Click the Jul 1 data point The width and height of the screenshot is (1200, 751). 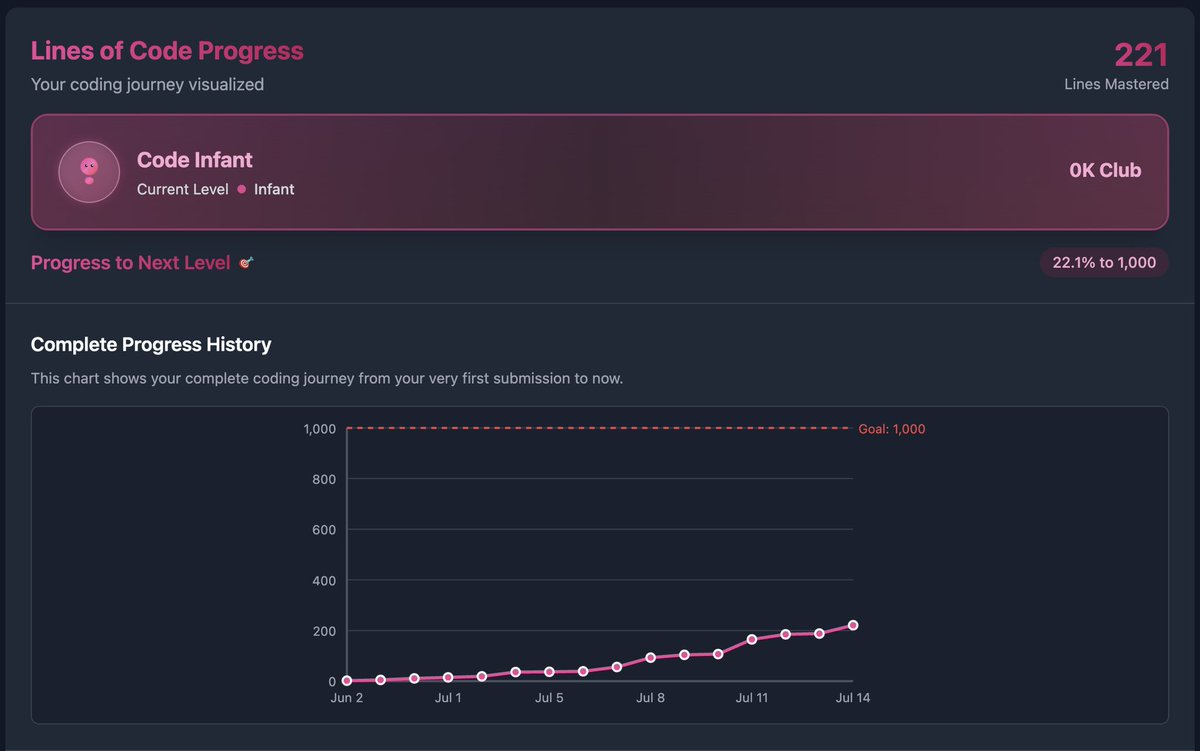click(448, 678)
